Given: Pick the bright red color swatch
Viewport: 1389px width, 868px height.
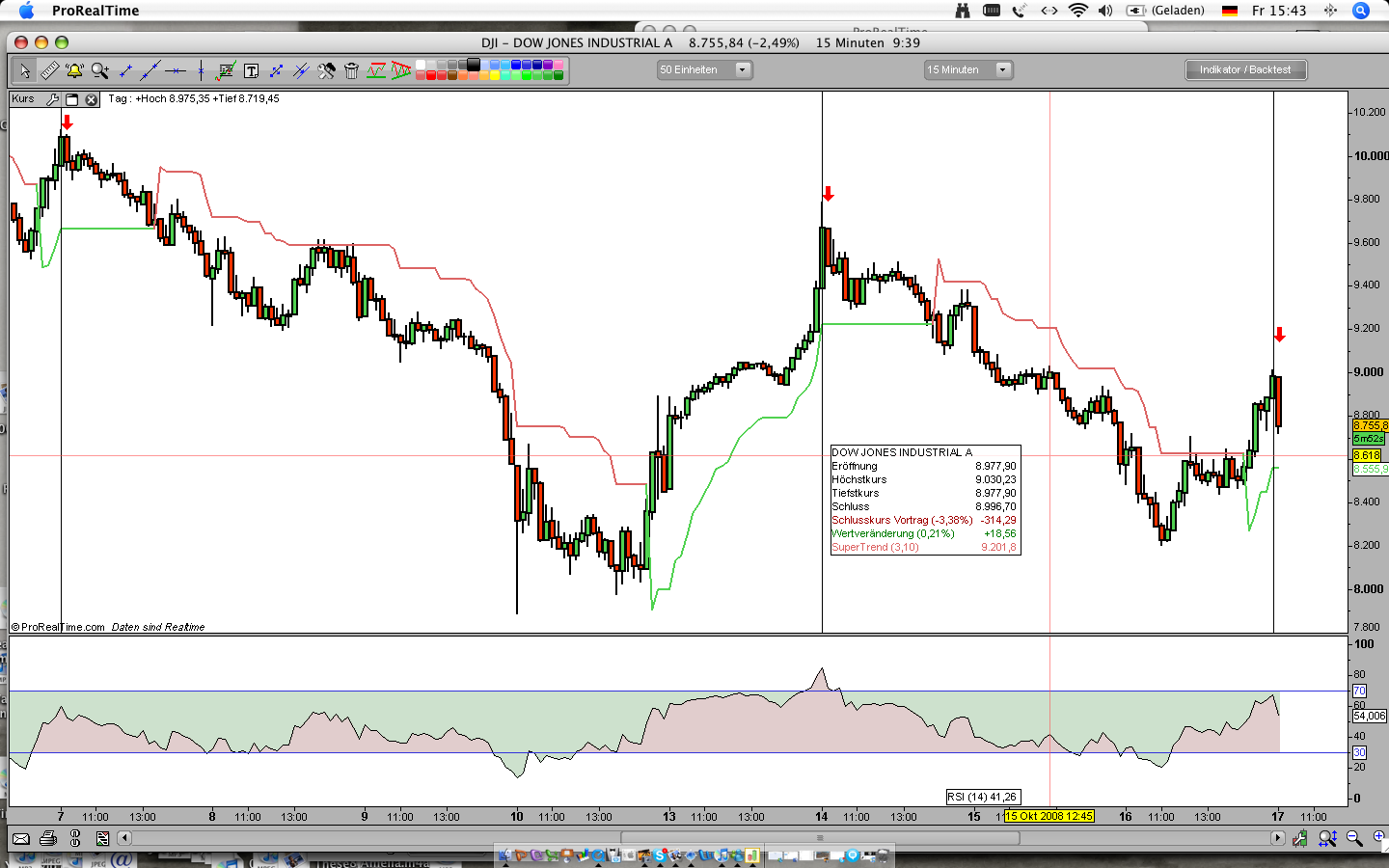Looking at the screenshot, I should tap(431, 75).
